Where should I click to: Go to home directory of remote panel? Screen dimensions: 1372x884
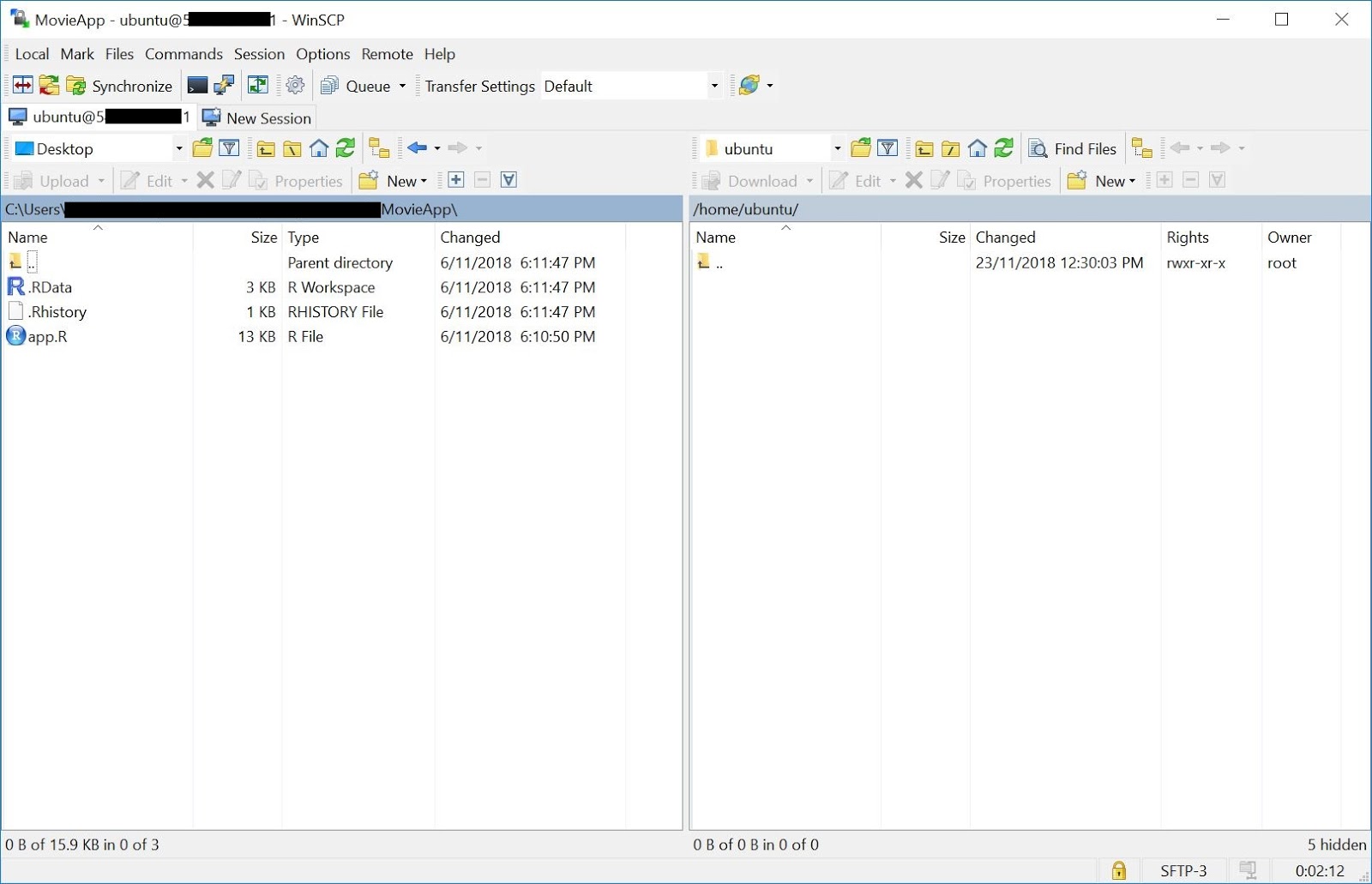(976, 148)
